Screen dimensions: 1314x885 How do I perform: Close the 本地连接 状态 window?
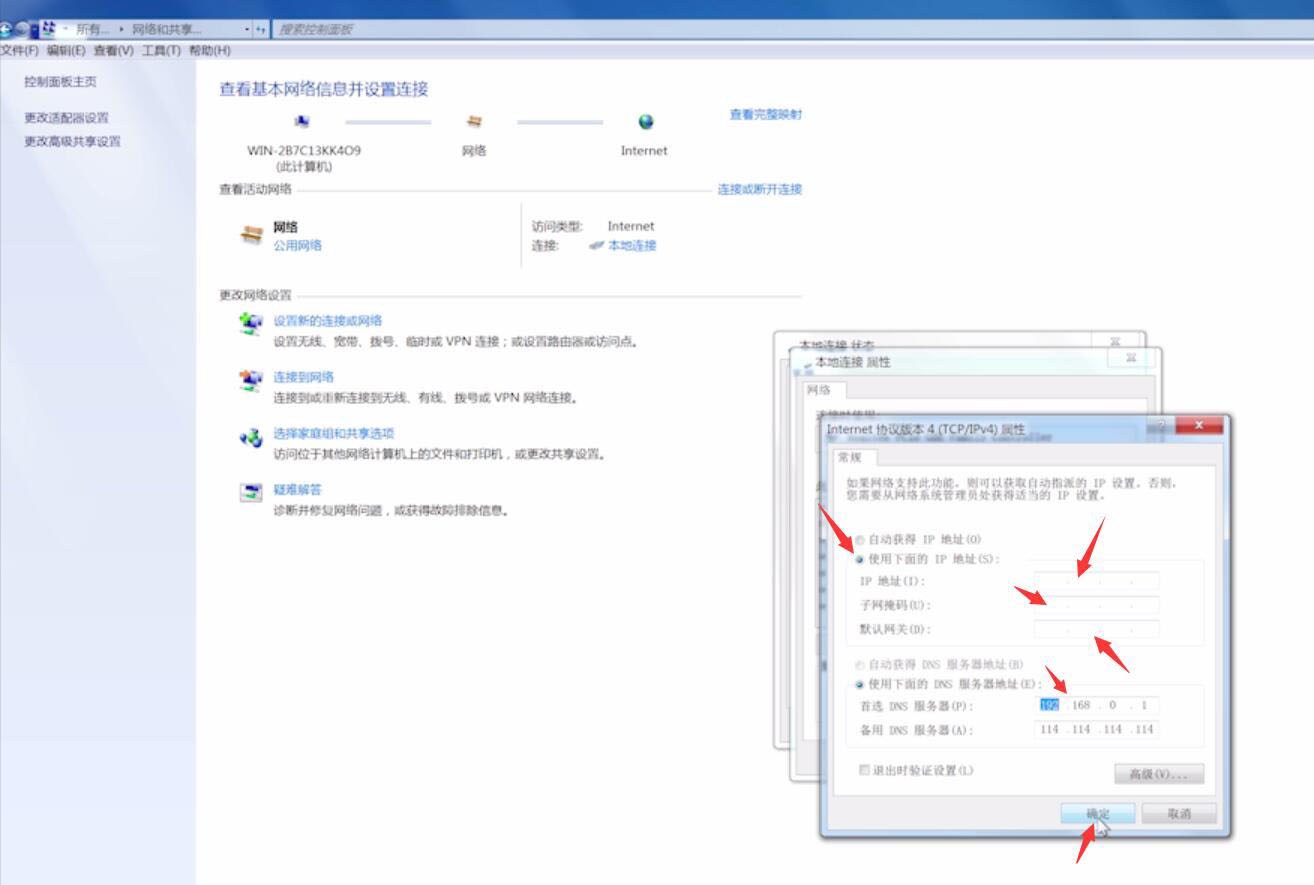coord(1116,341)
